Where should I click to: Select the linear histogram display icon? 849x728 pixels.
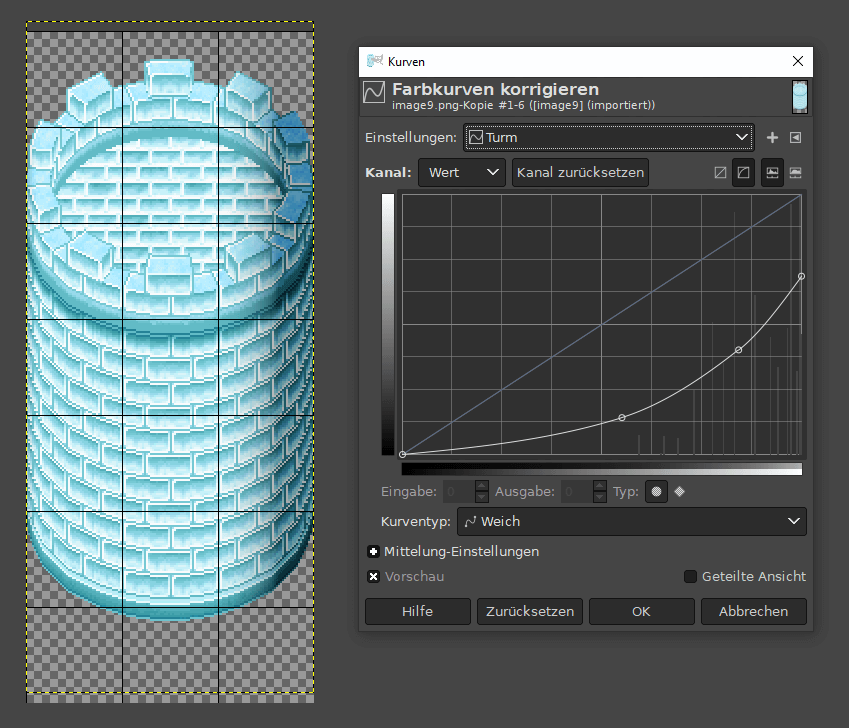pyautogui.click(x=773, y=172)
